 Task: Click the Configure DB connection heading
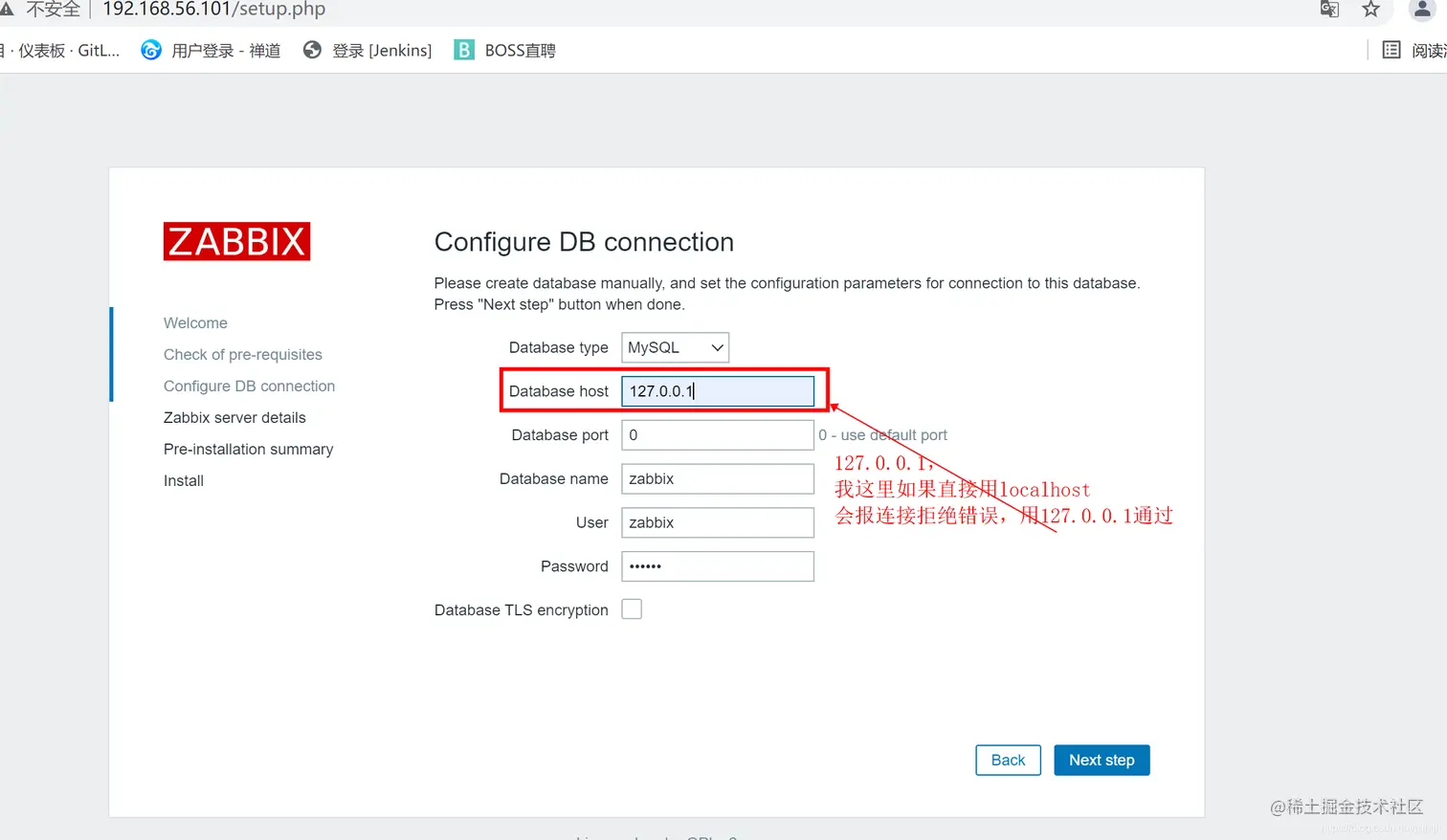coord(584,242)
